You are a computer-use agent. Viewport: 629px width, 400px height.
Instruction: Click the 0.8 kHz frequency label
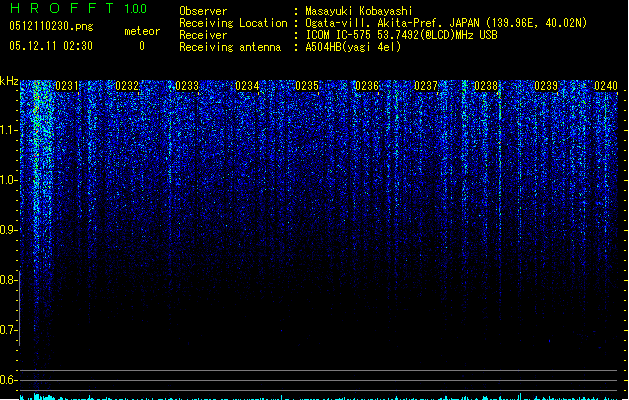(x=8, y=280)
